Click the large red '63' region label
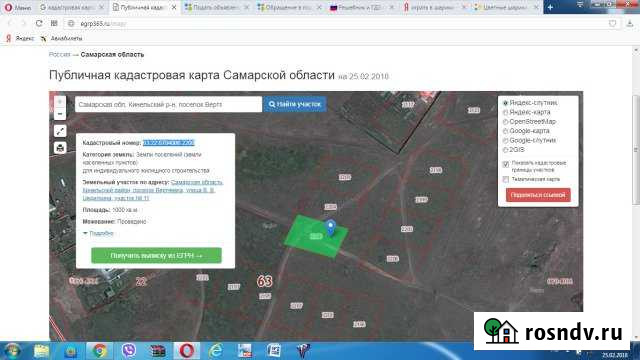Image resolution: width=640 pixels, height=360 pixels. [264, 281]
